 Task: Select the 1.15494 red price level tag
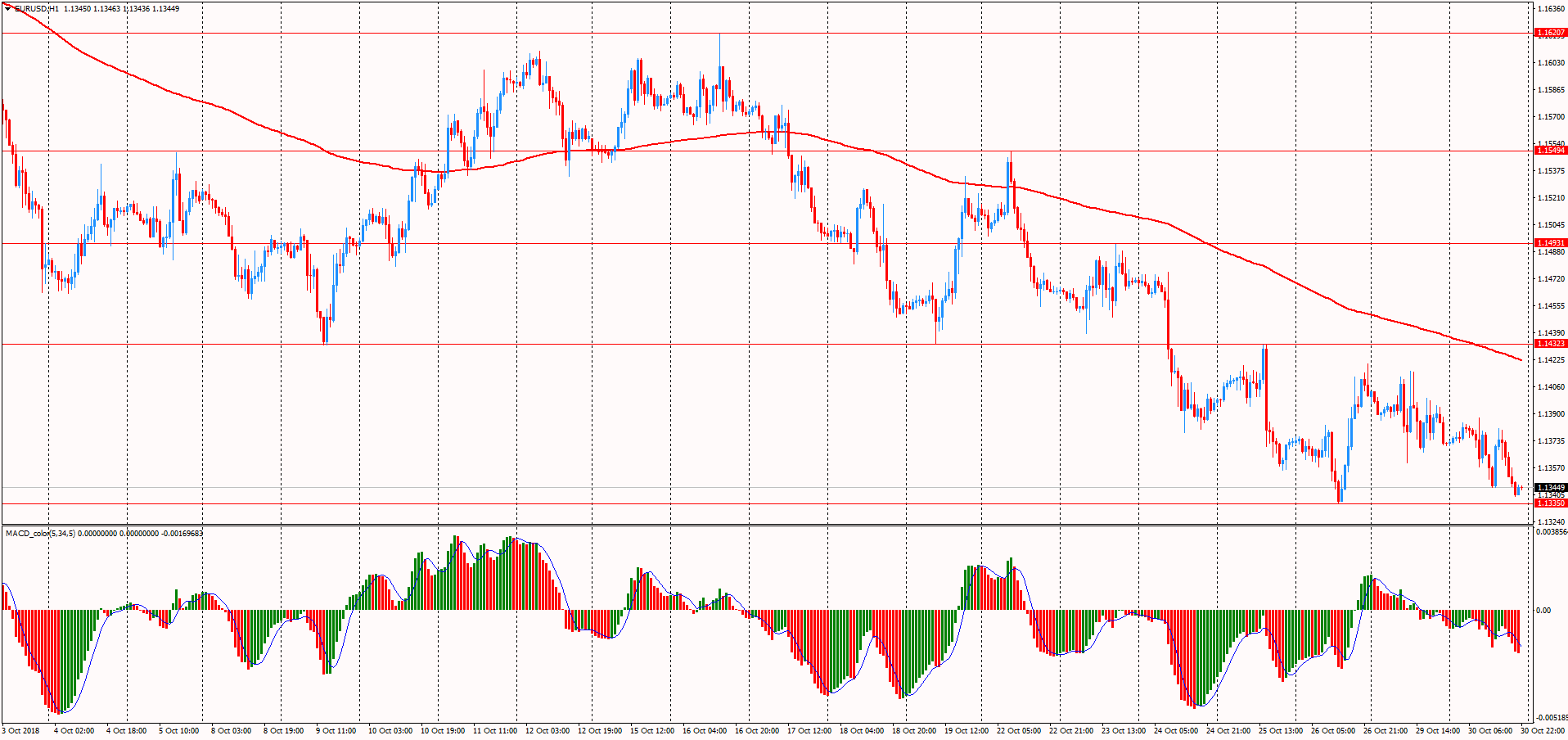pyautogui.click(x=1550, y=151)
